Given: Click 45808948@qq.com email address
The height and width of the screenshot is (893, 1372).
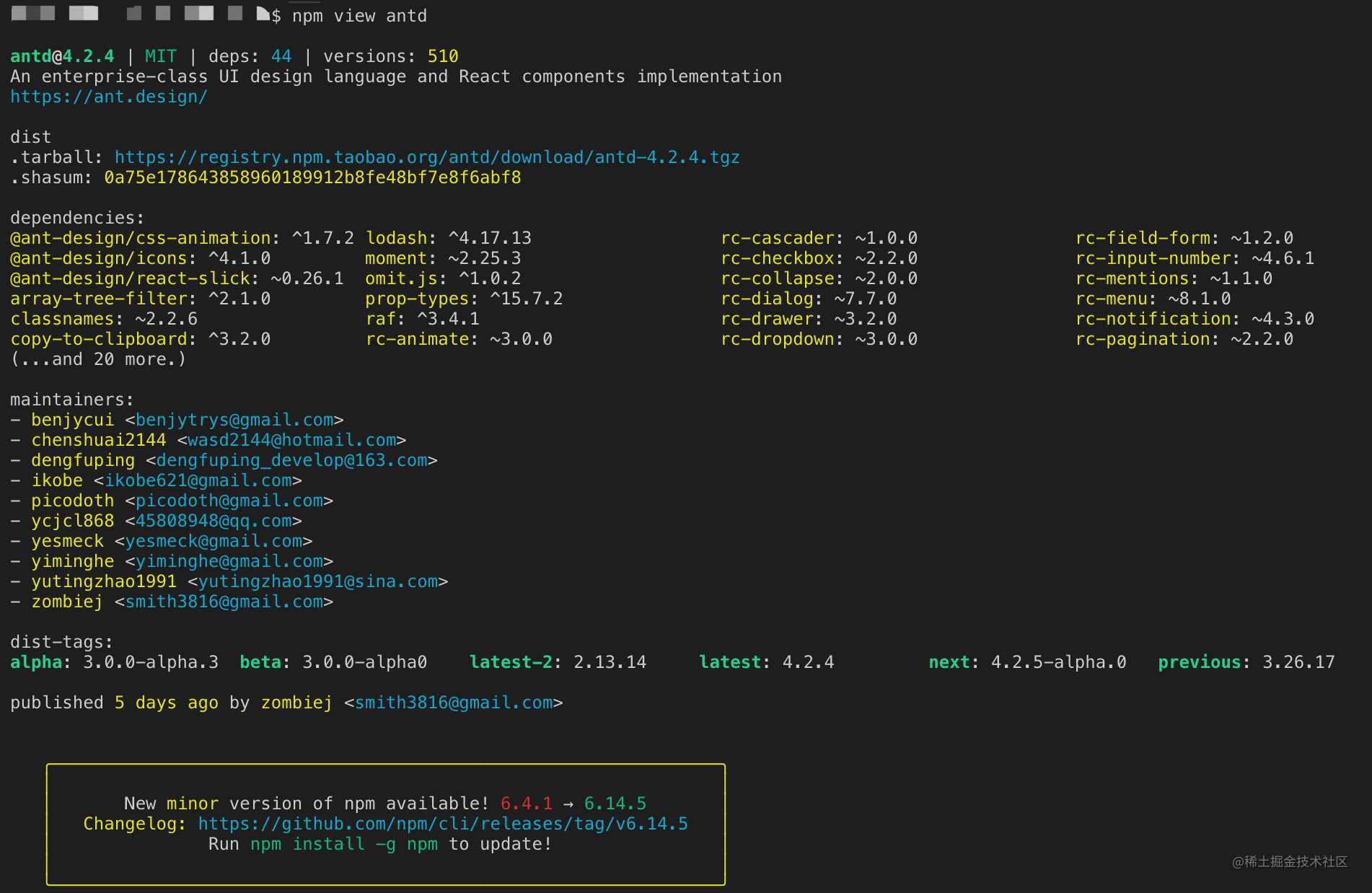Looking at the screenshot, I should pyautogui.click(x=214, y=521).
